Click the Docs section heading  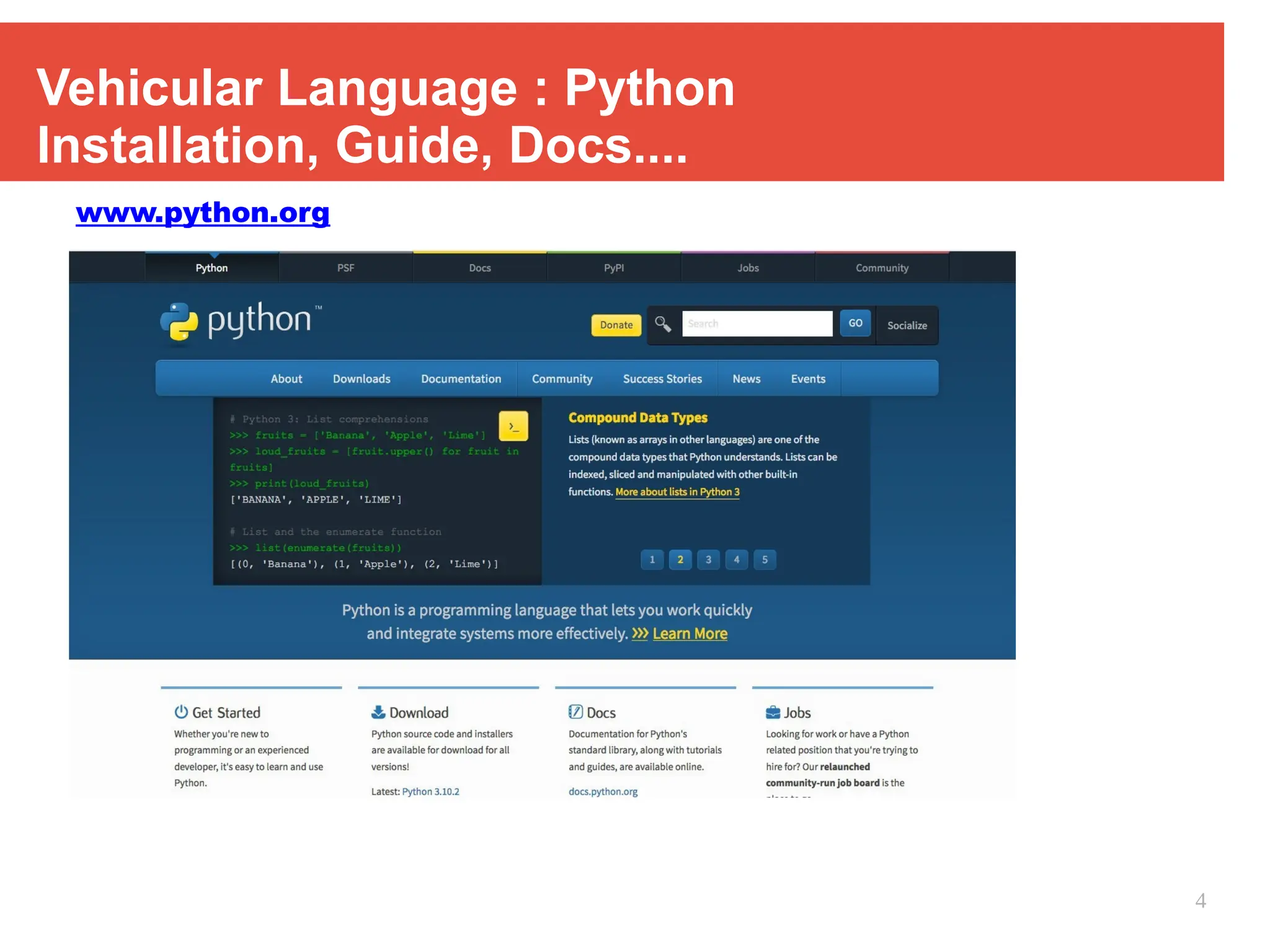click(x=601, y=713)
